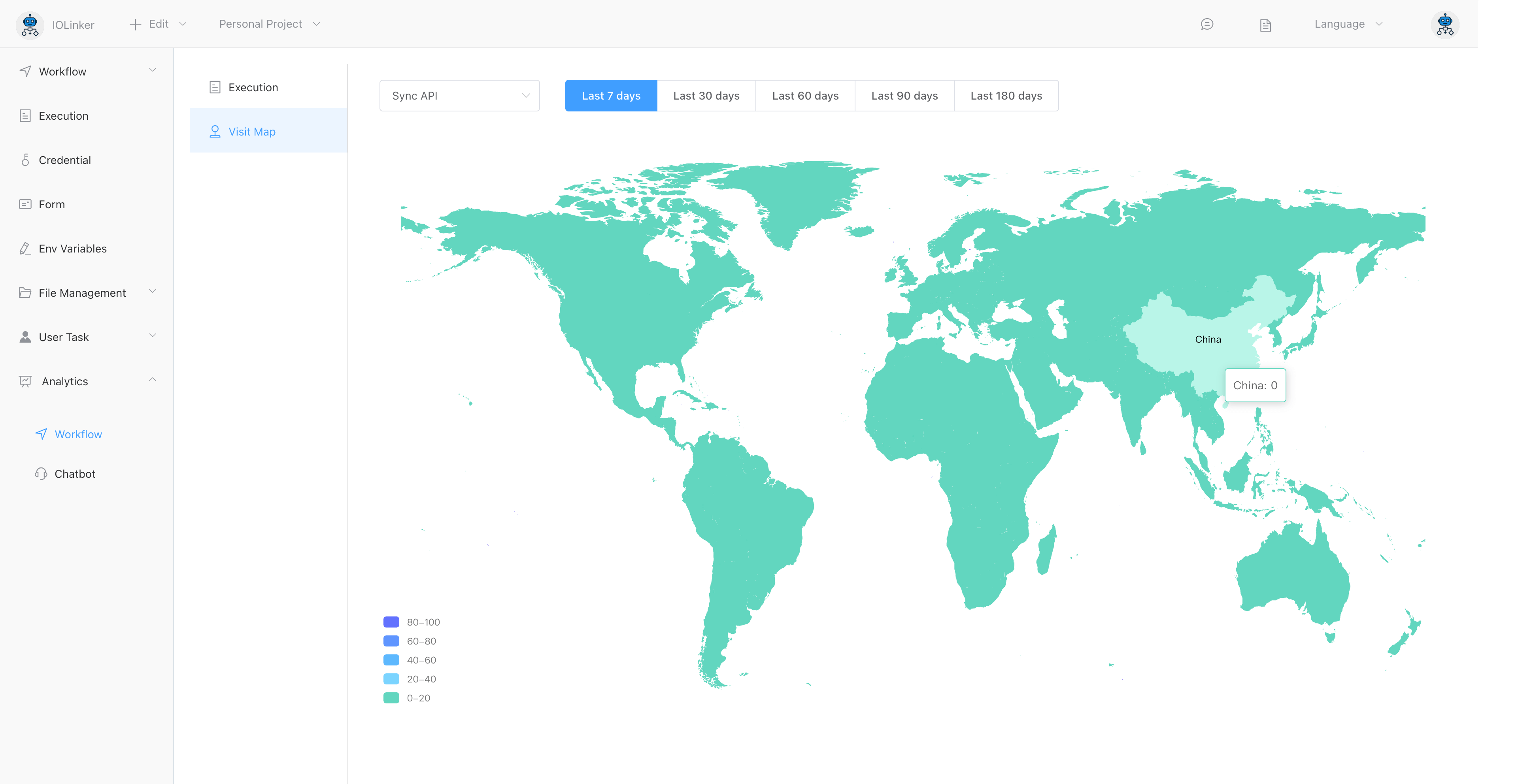Open Env Variables in sidebar

(72, 249)
